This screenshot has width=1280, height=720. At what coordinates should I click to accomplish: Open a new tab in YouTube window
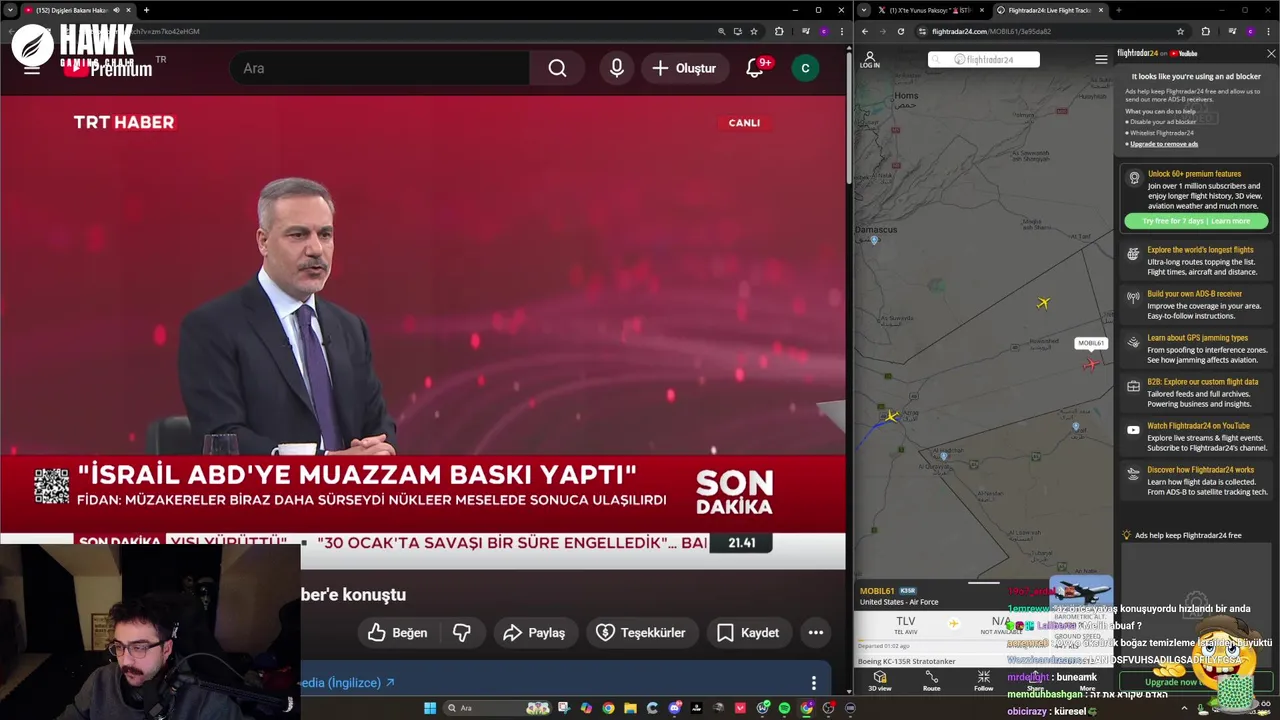[146, 10]
